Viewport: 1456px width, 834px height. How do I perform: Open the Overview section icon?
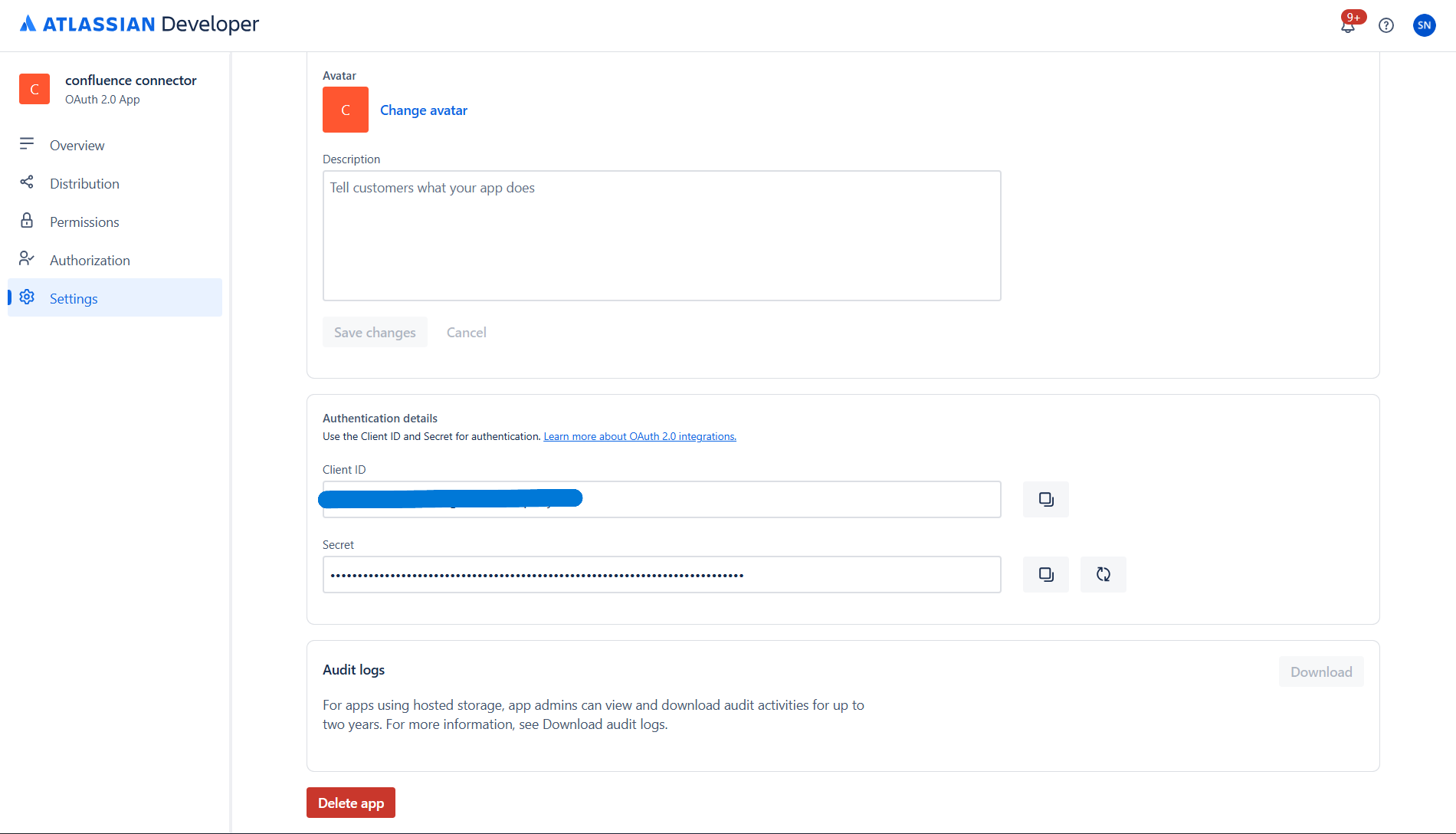(x=28, y=144)
